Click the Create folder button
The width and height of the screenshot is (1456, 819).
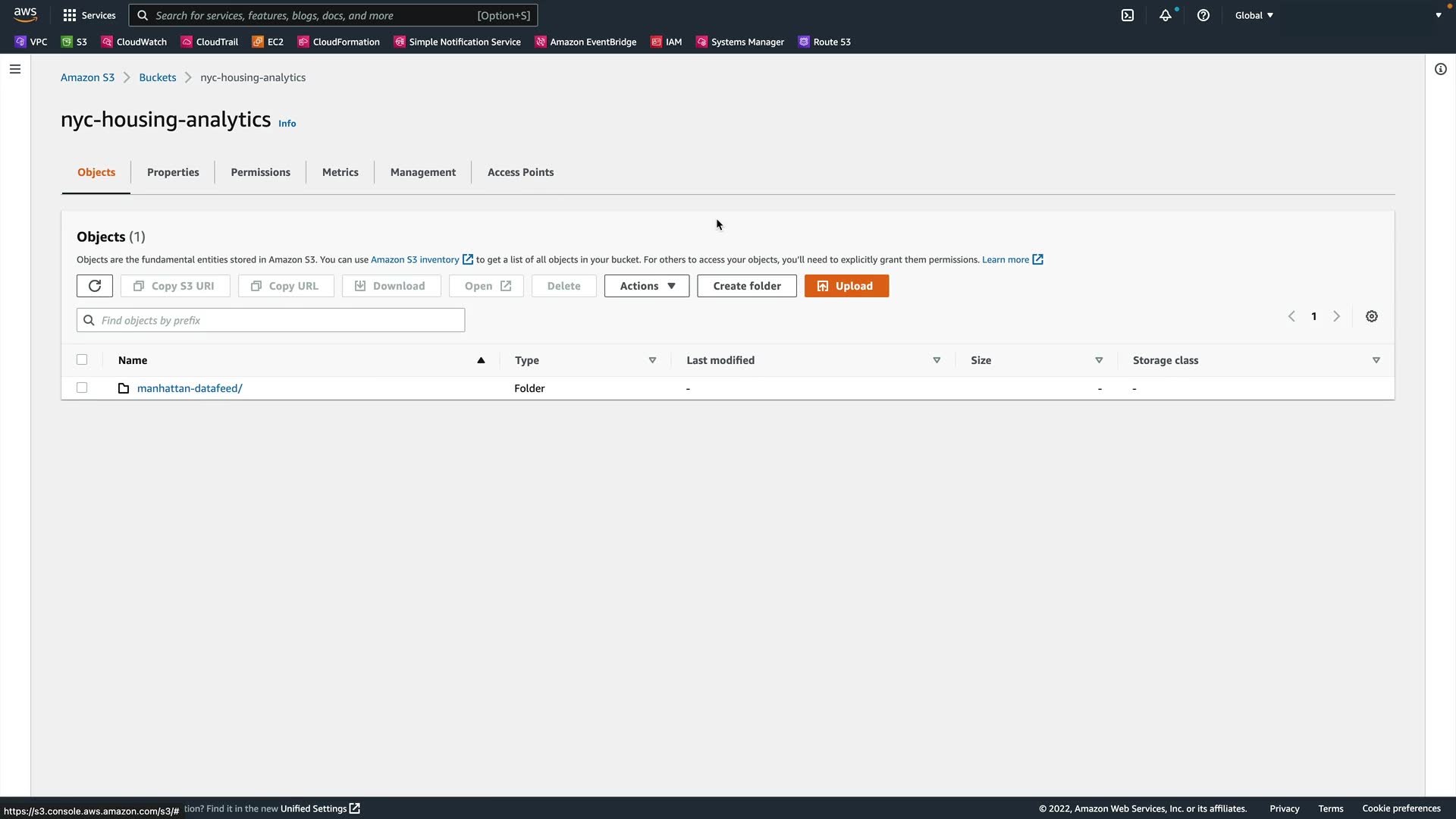tap(747, 286)
